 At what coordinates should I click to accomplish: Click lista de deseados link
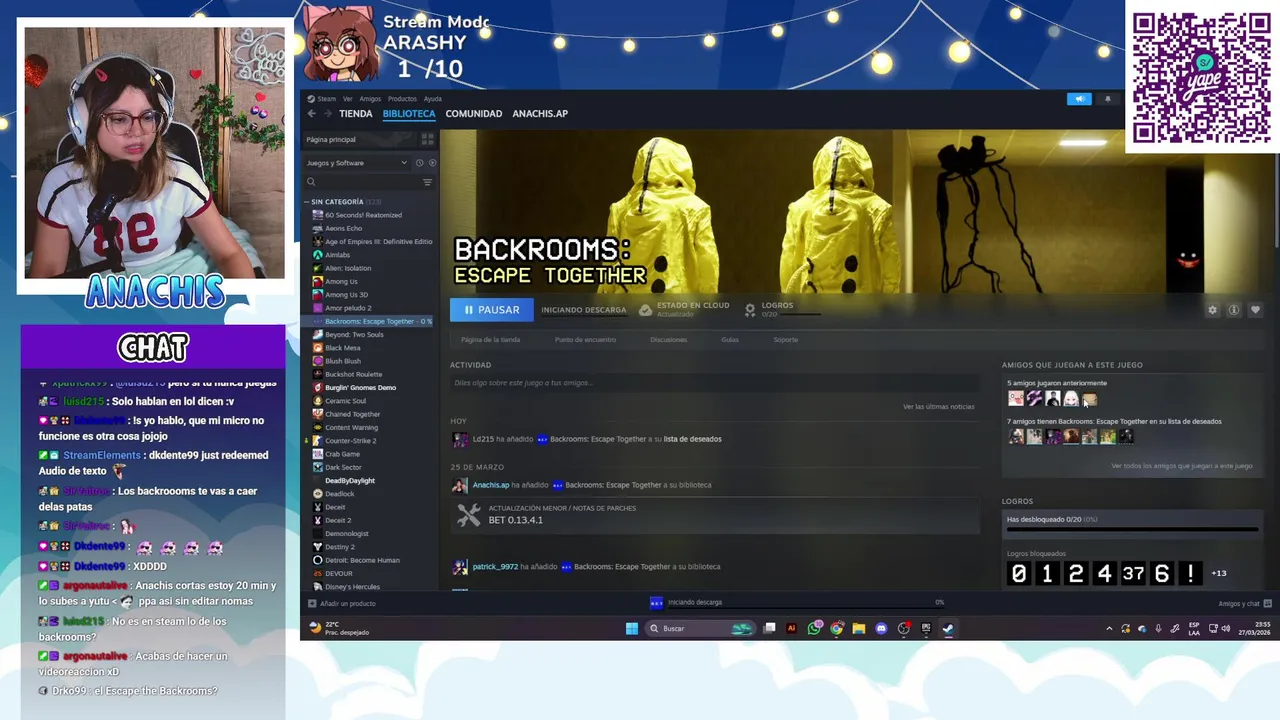[692, 439]
